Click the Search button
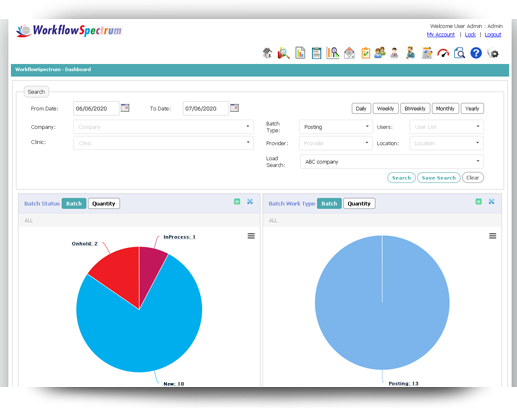Screen dimensions: 517x413 (401, 178)
